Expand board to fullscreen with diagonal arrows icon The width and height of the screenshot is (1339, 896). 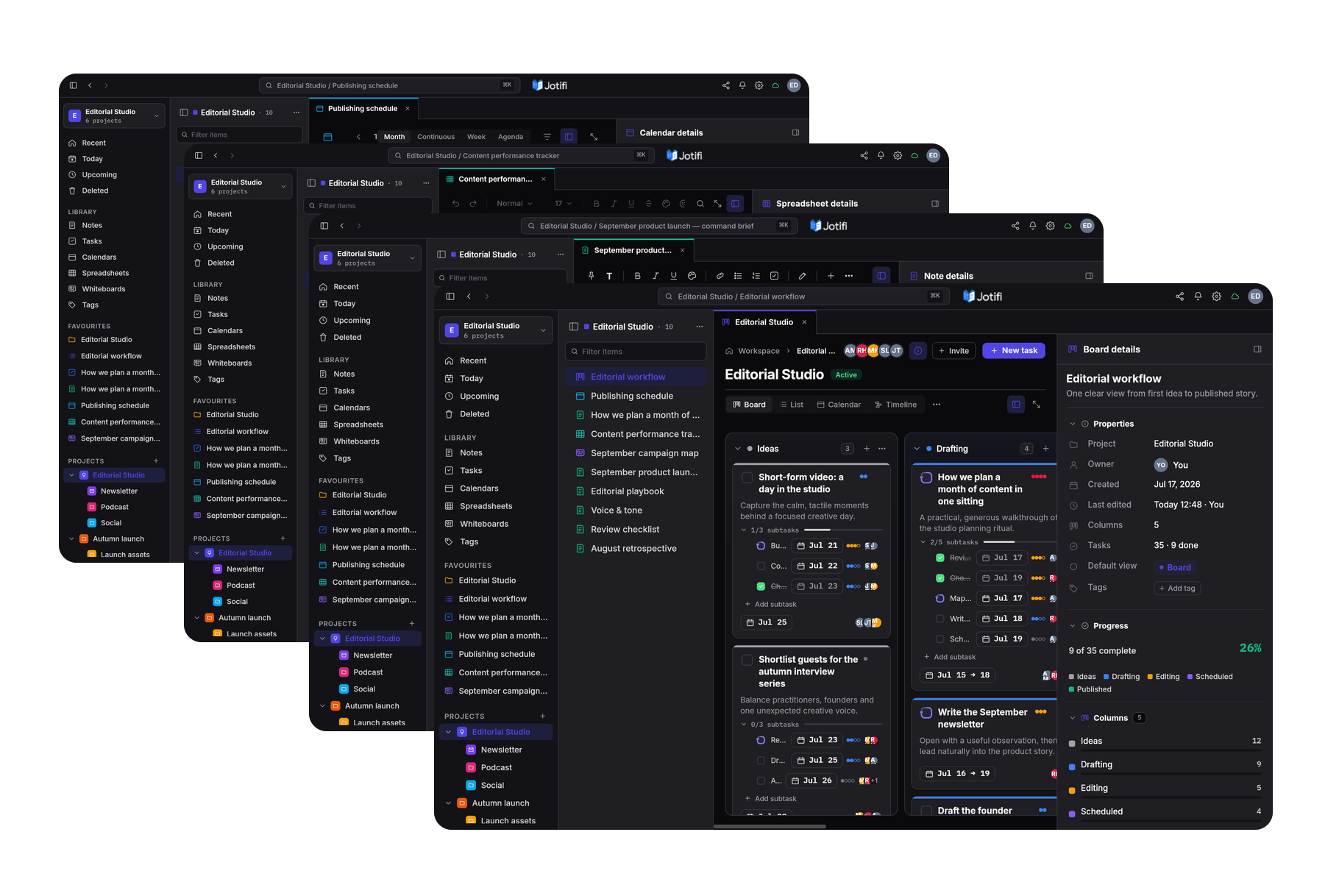click(1036, 405)
